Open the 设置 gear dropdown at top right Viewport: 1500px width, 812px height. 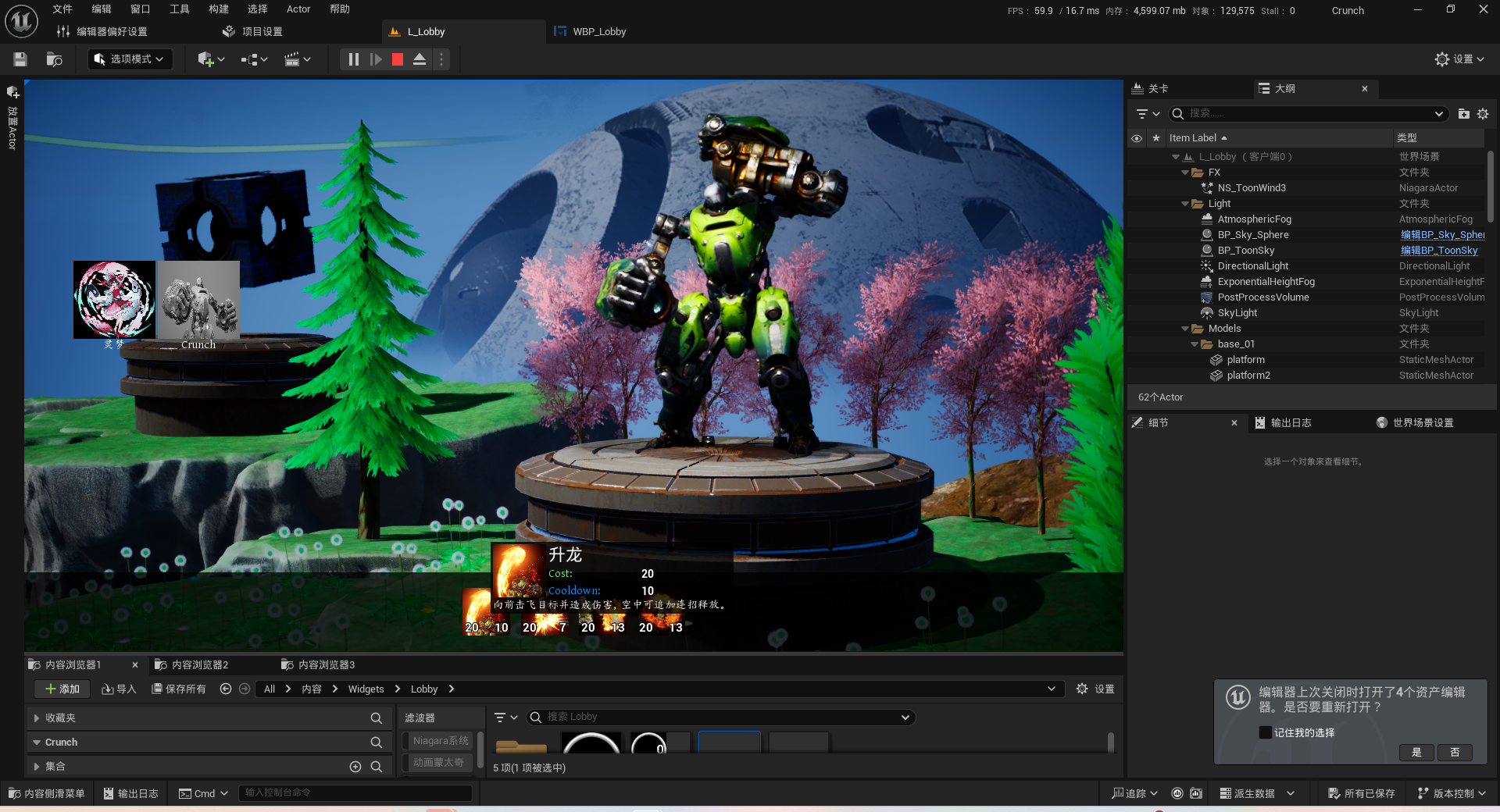(x=1459, y=59)
